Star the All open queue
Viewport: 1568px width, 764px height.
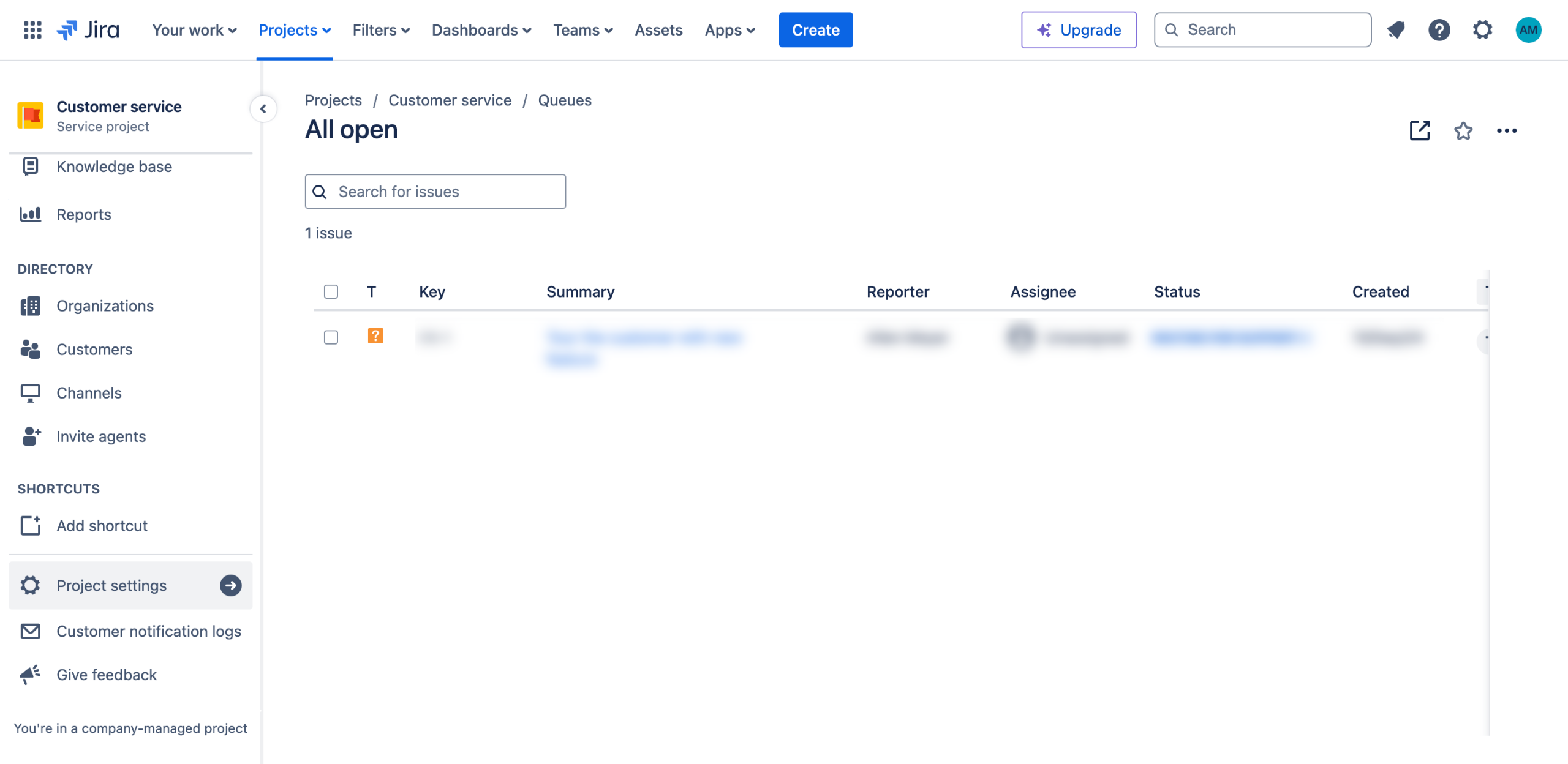(x=1463, y=130)
